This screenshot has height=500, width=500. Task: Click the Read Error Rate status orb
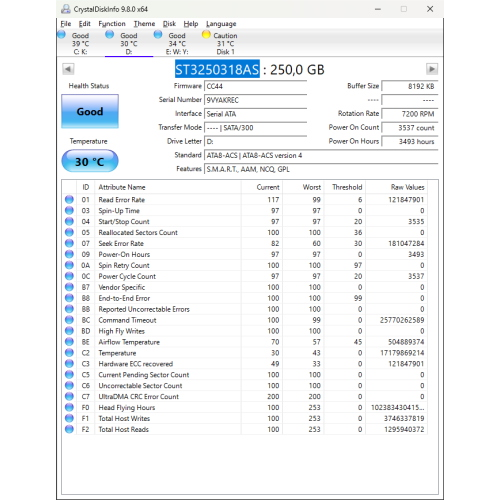pyautogui.click(x=69, y=199)
